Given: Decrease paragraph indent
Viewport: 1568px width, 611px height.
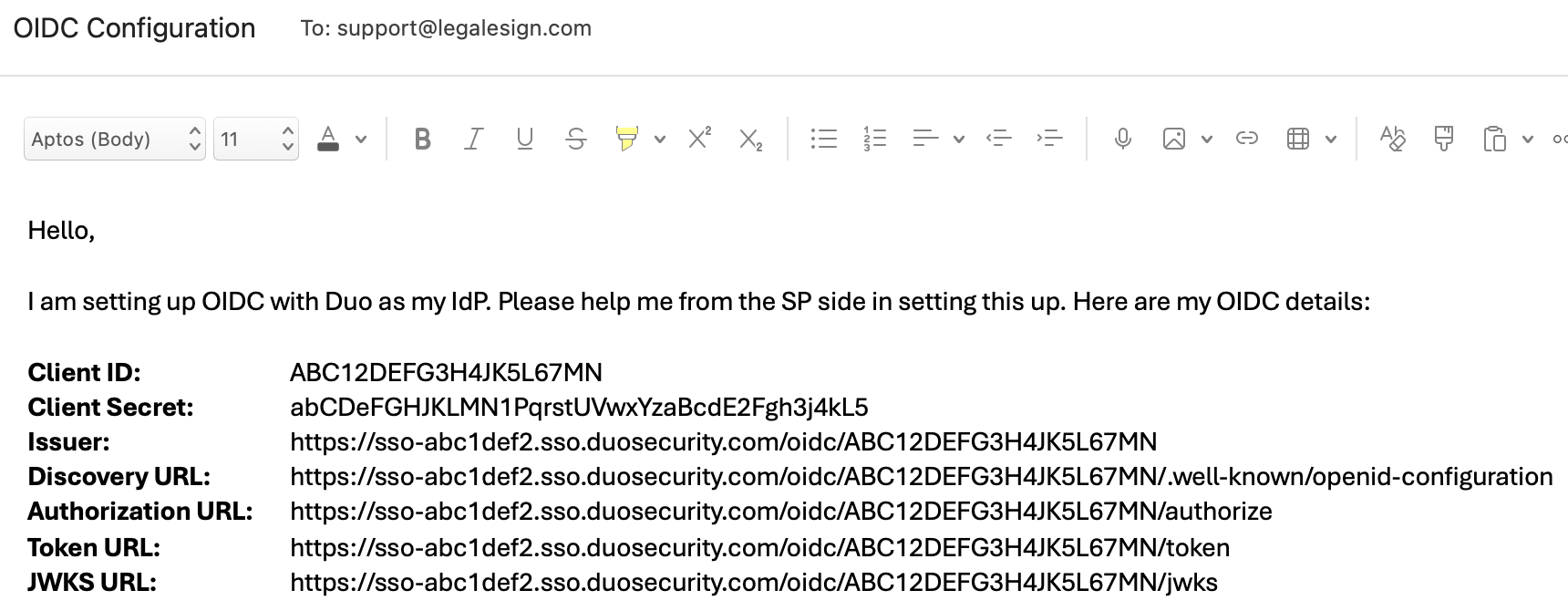Looking at the screenshot, I should click(999, 139).
